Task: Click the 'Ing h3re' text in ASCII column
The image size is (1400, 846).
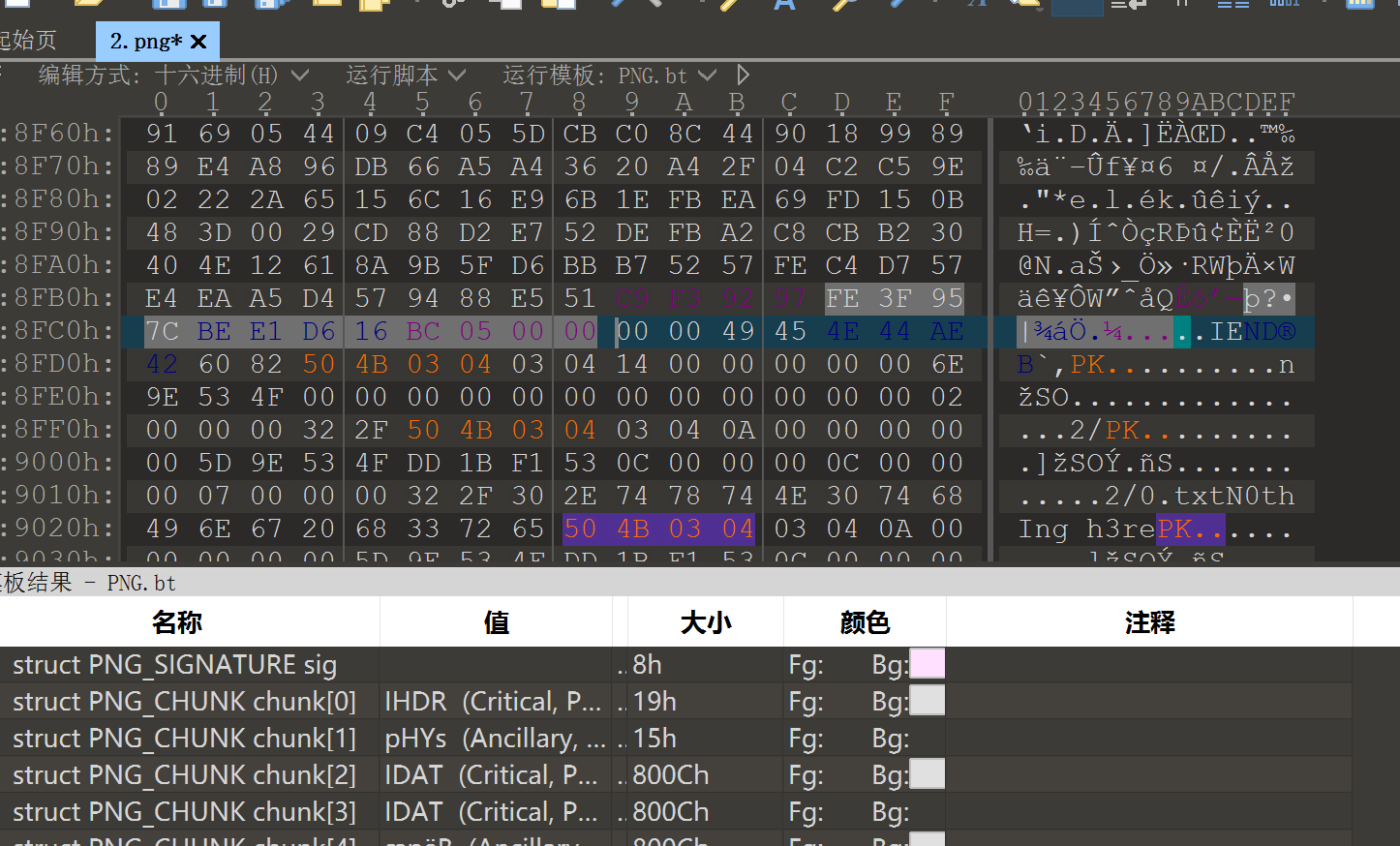Action: tap(1087, 529)
